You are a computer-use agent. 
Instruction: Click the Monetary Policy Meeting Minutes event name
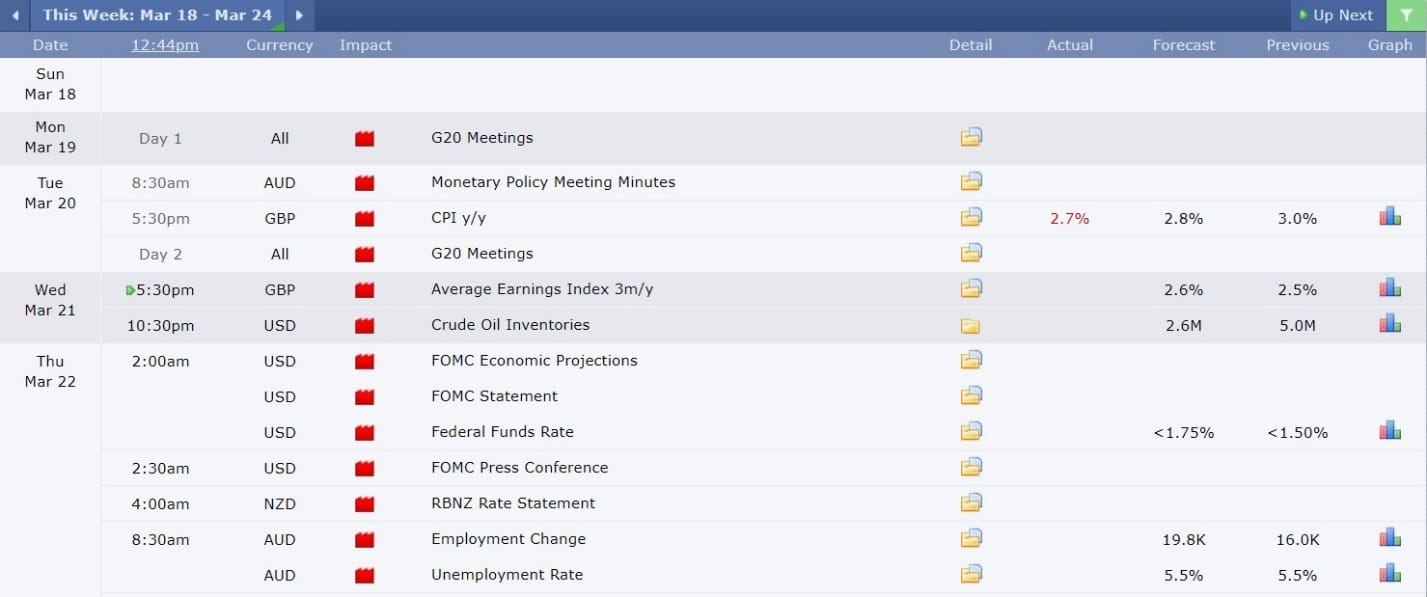coord(552,181)
